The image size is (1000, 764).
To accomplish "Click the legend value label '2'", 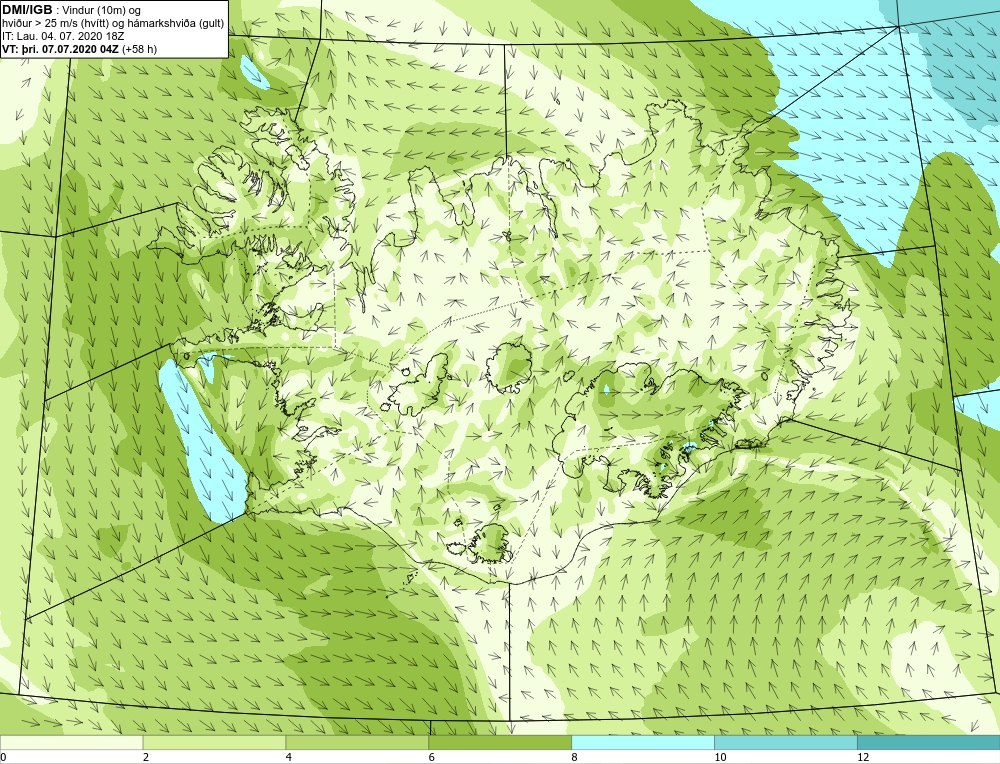I will 146,757.
